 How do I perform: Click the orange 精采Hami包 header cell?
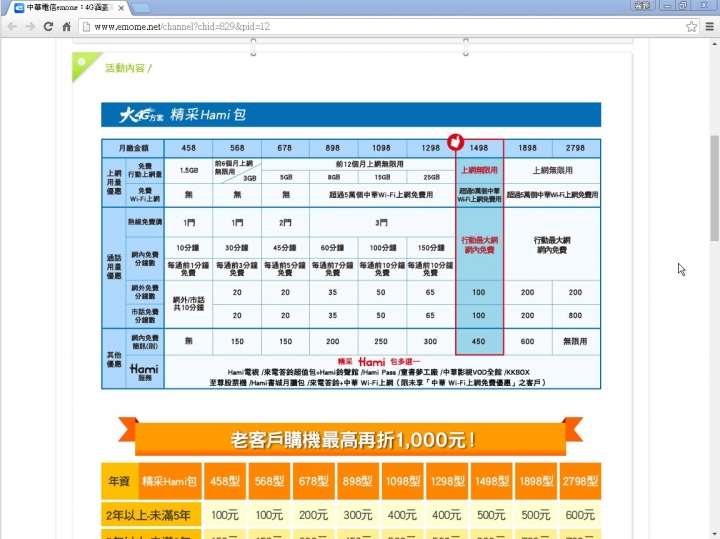[170, 481]
